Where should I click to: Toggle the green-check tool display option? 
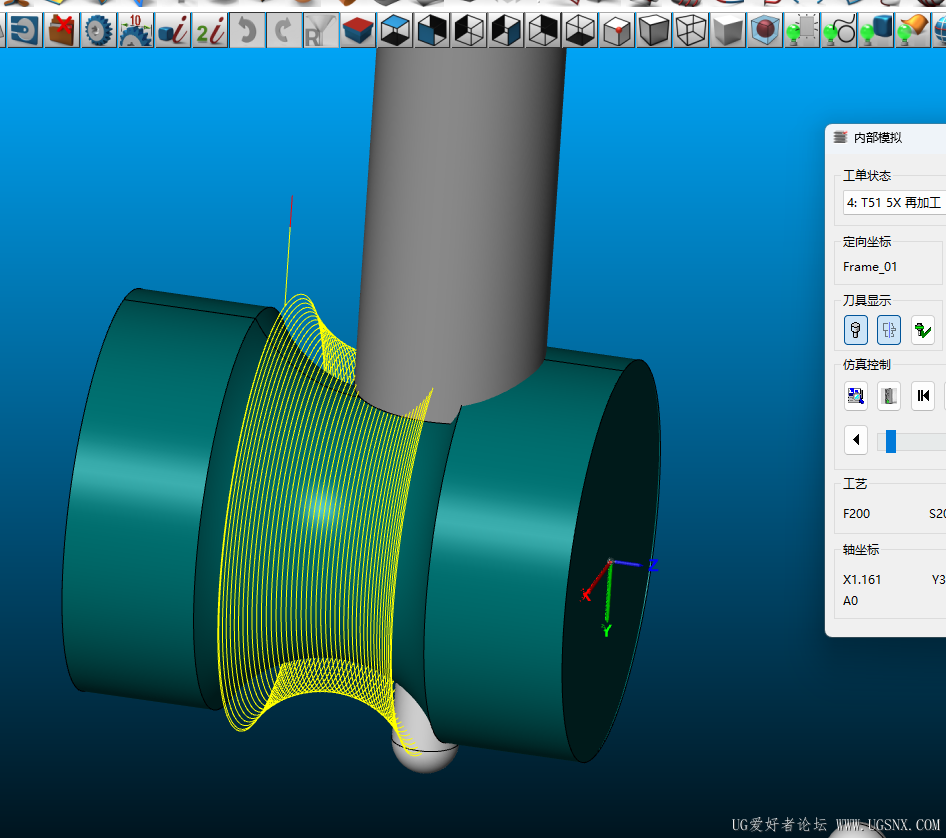pyautogui.click(x=923, y=329)
